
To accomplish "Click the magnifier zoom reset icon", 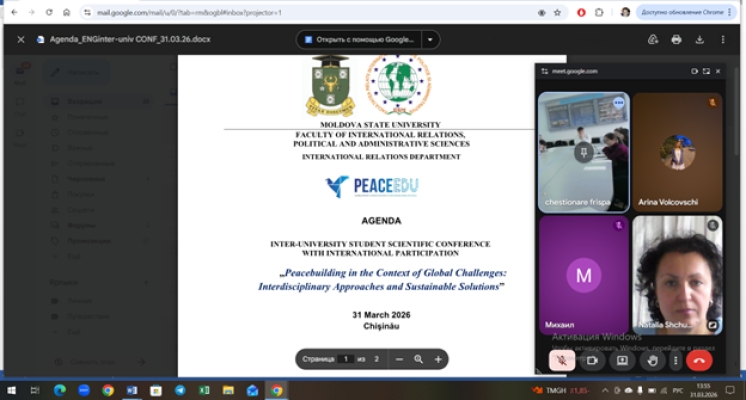I will tap(418, 359).
